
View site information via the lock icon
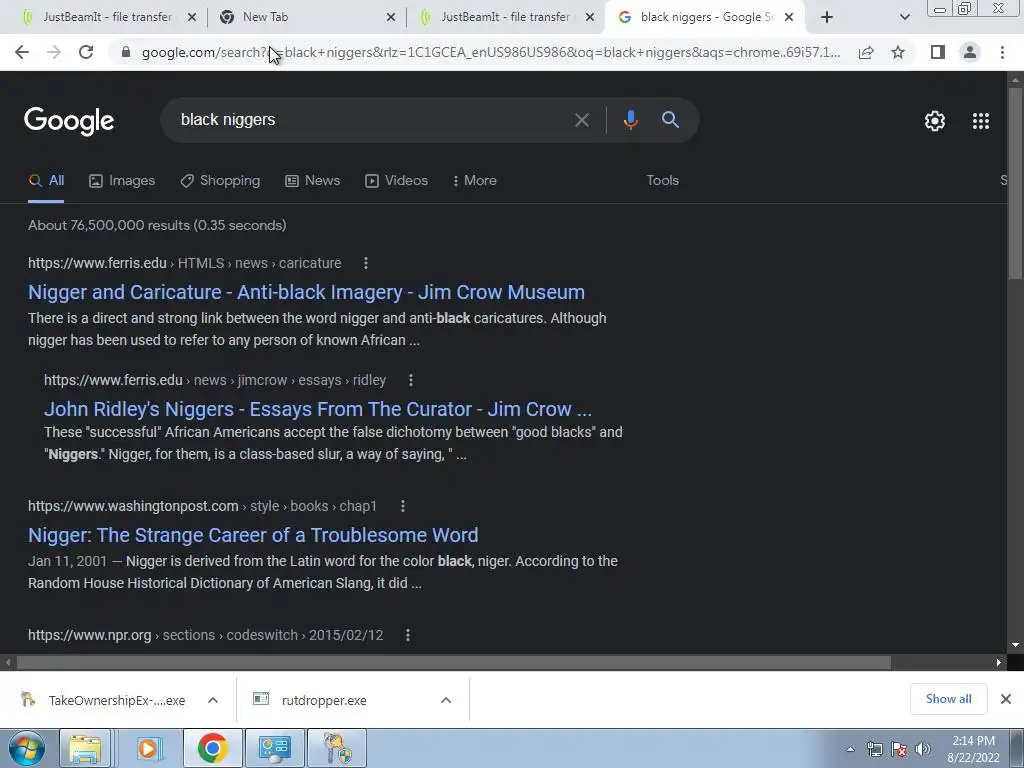[125, 52]
